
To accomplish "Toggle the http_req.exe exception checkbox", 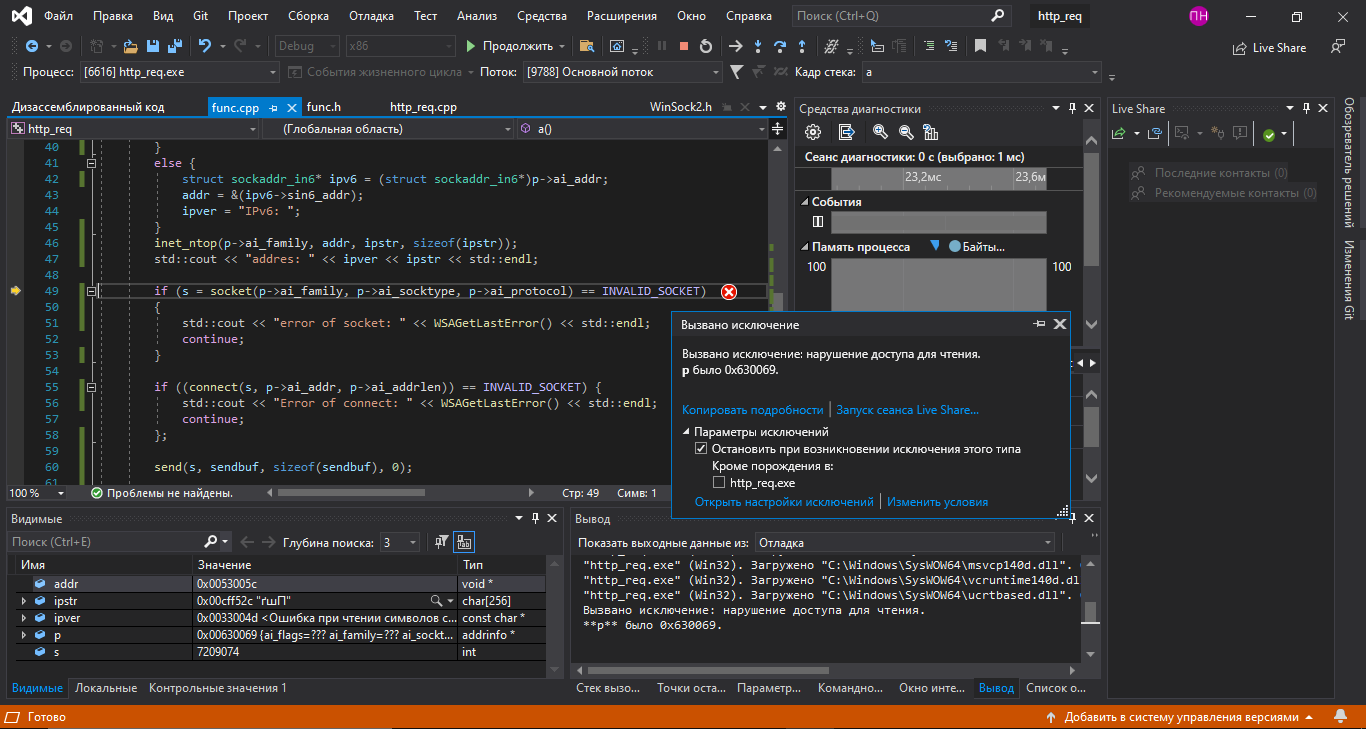I will 719,483.
